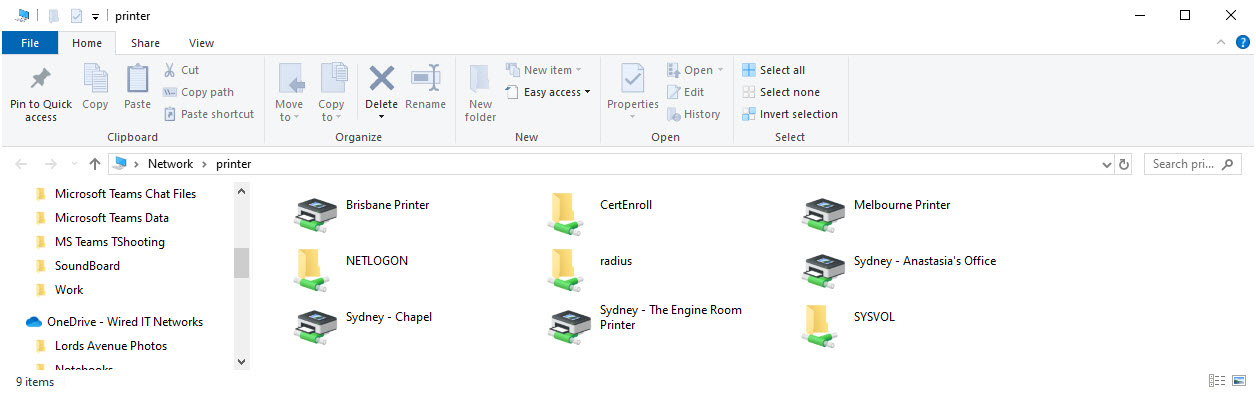
Task: Click the Properties checkmark icon
Action: pyautogui.click(x=633, y=78)
